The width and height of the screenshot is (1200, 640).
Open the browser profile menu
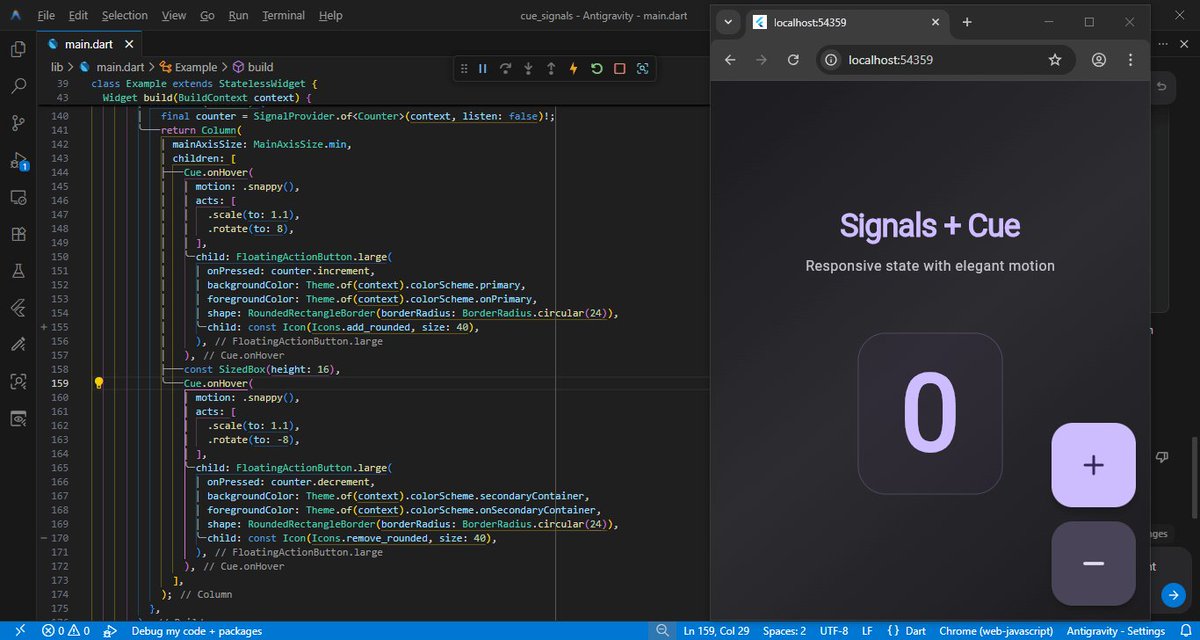pyautogui.click(x=1099, y=60)
